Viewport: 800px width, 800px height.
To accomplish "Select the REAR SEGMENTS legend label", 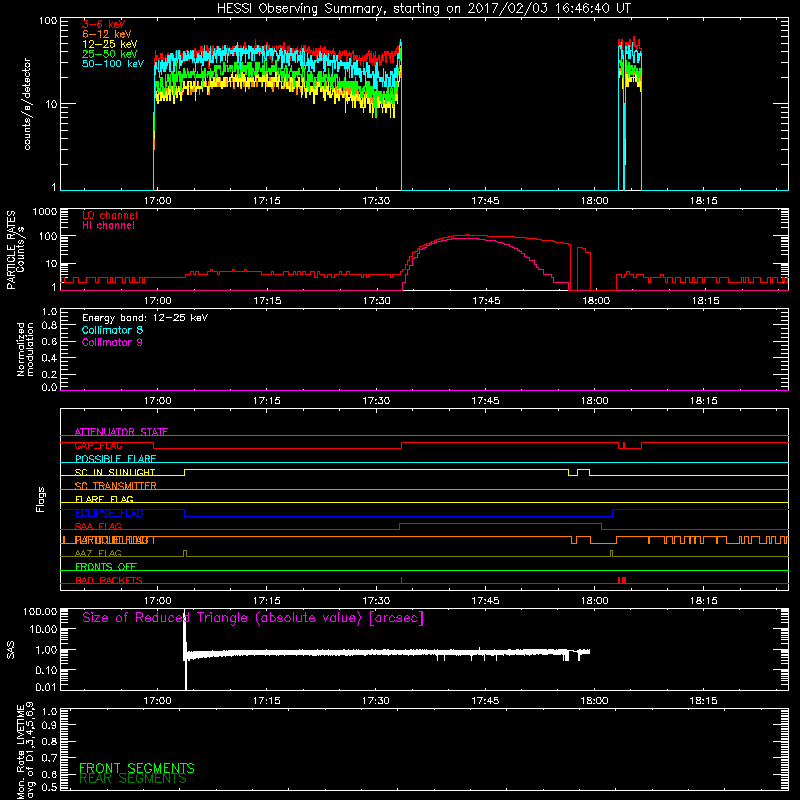I will pos(133,779).
